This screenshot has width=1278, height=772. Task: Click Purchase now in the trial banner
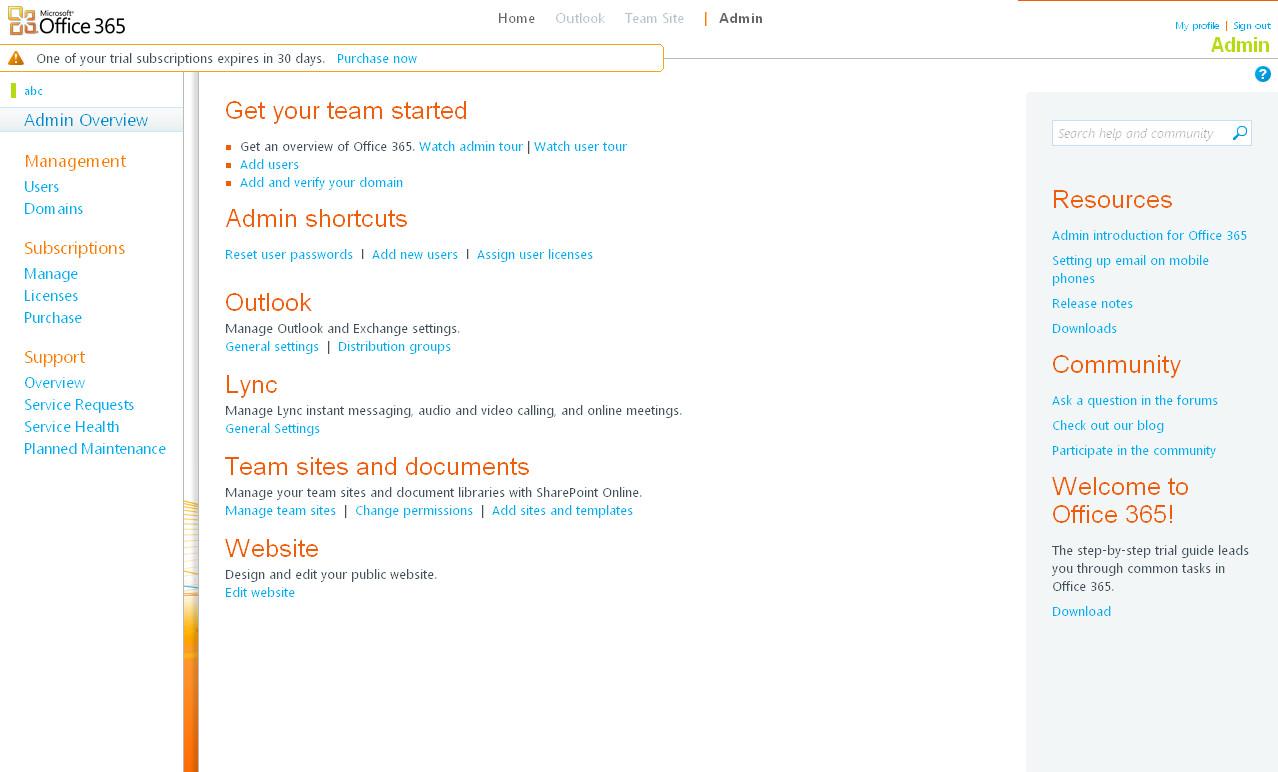coord(377,59)
